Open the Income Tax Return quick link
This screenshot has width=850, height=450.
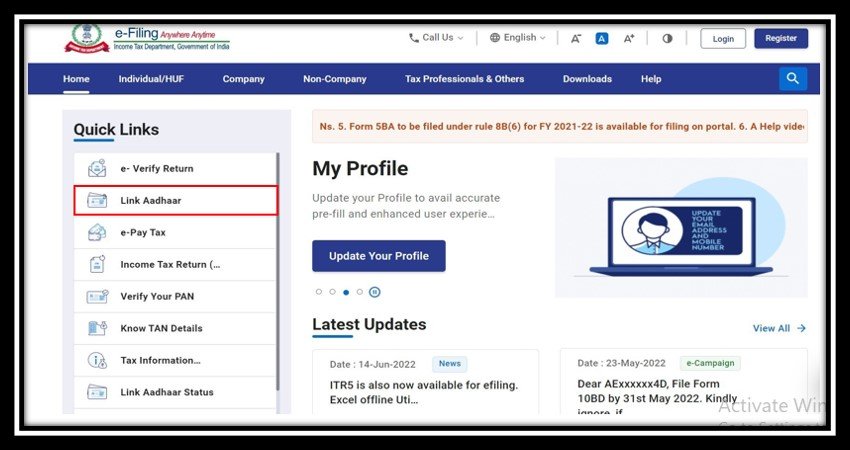175,265
